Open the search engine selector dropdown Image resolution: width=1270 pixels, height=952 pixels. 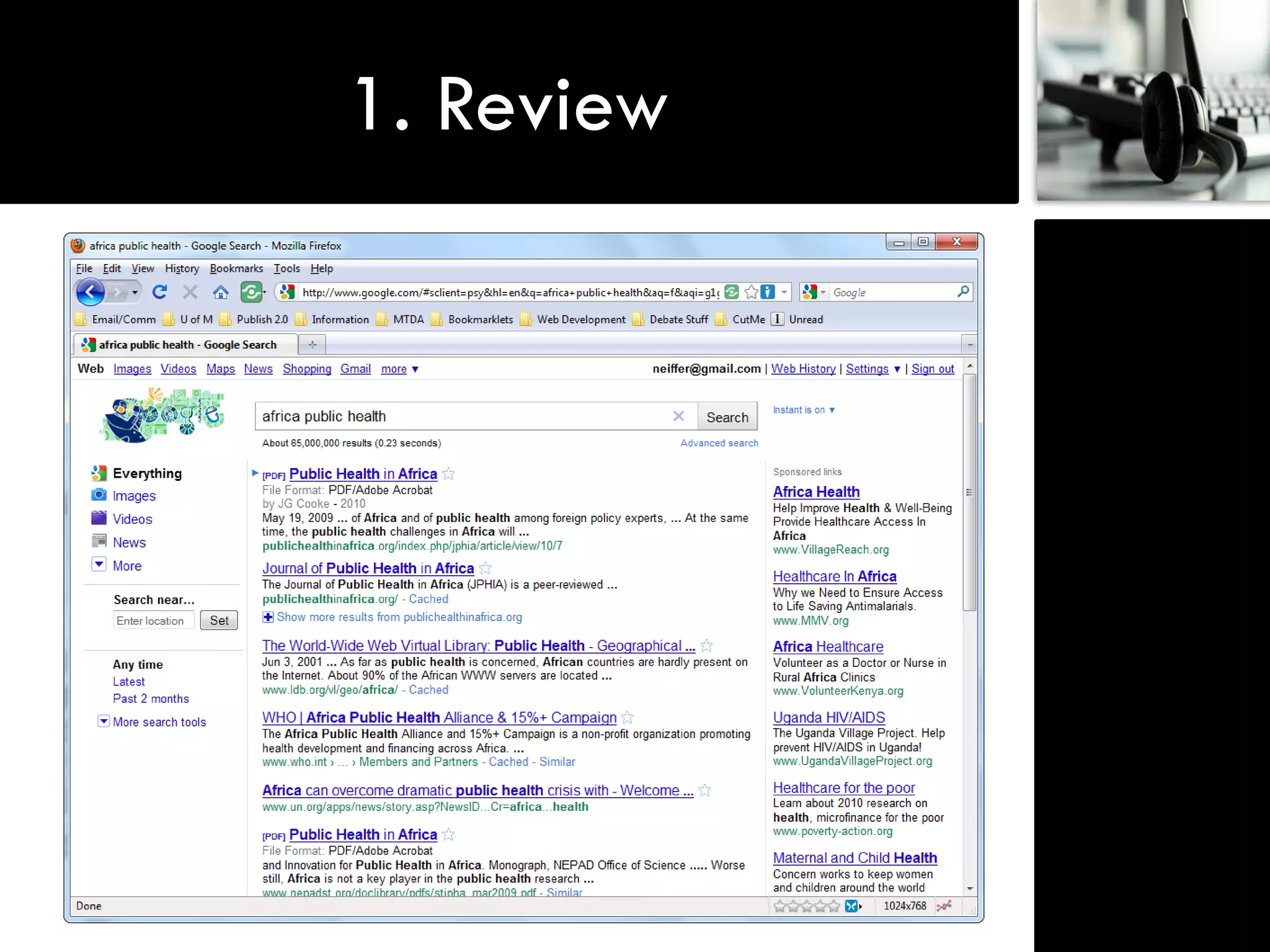coord(823,292)
